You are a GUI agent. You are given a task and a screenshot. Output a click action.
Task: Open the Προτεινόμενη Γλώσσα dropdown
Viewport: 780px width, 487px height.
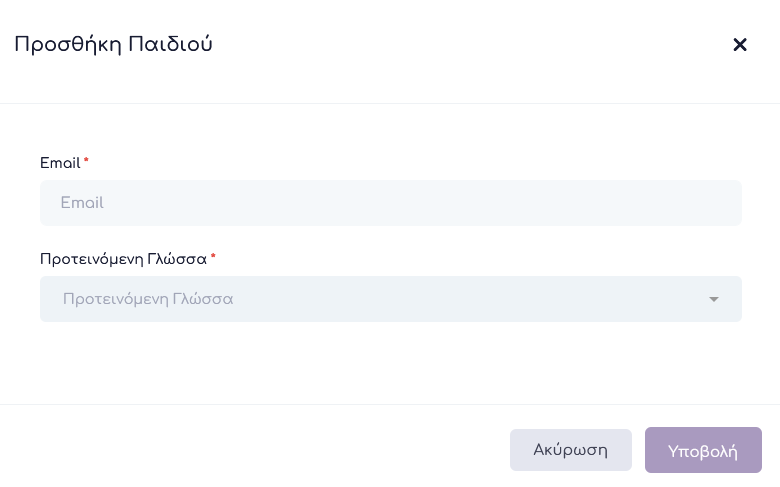[x=391, y=299]
